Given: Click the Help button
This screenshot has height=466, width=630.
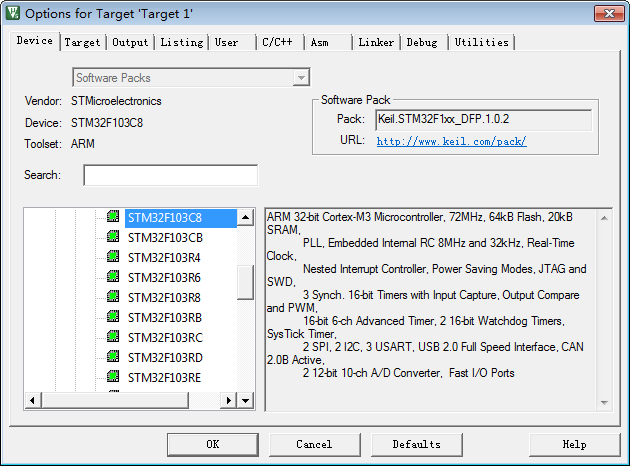Looking at the screenshot, I should click(x=575, y=444).
